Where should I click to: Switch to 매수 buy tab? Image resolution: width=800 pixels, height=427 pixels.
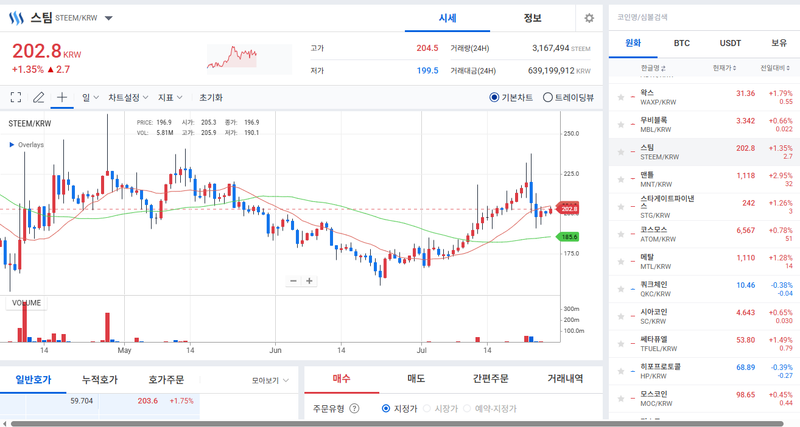341,379
